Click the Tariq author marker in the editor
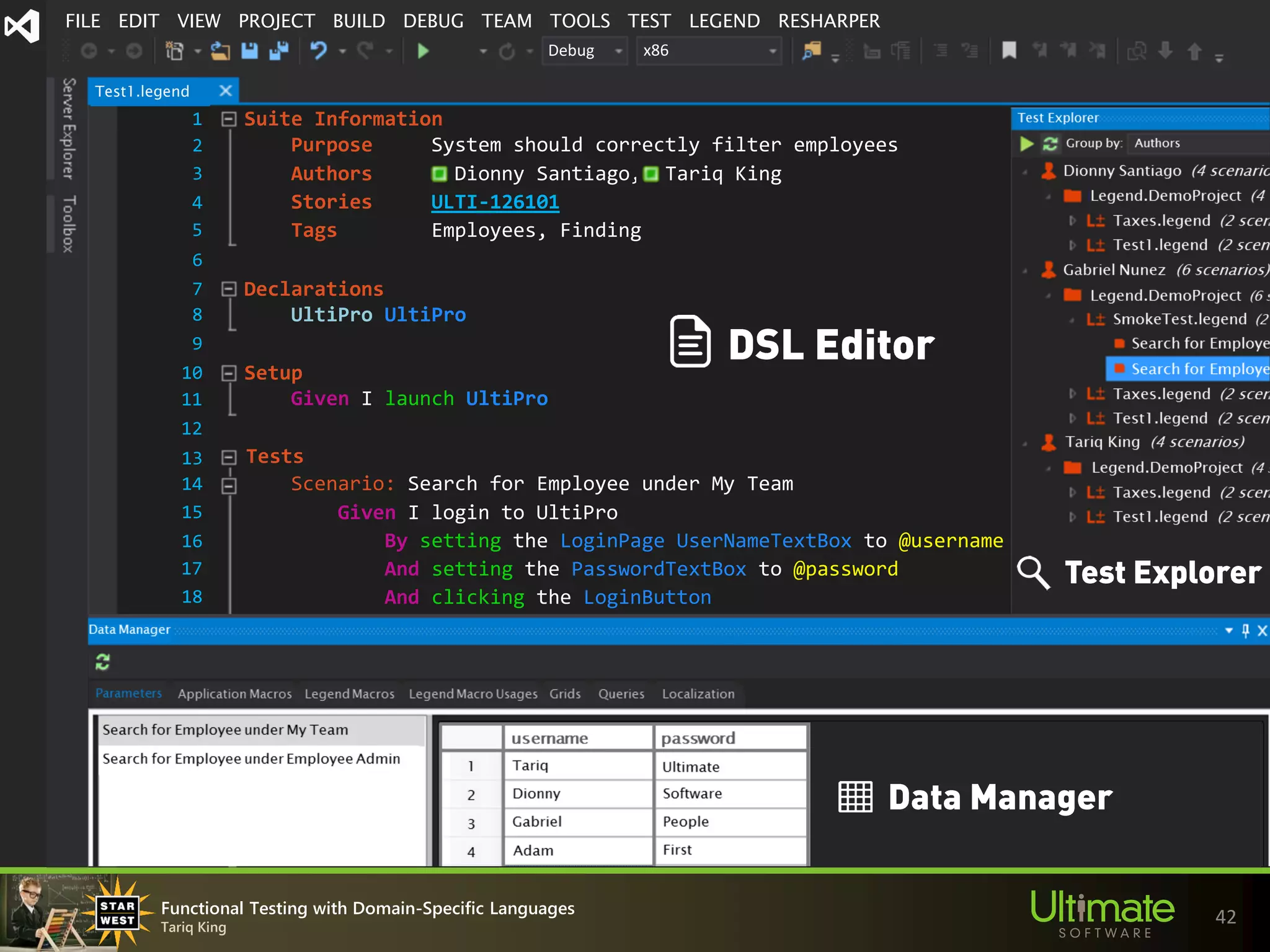The height and width of the screenshot is (952, 1270). [651, 174]
